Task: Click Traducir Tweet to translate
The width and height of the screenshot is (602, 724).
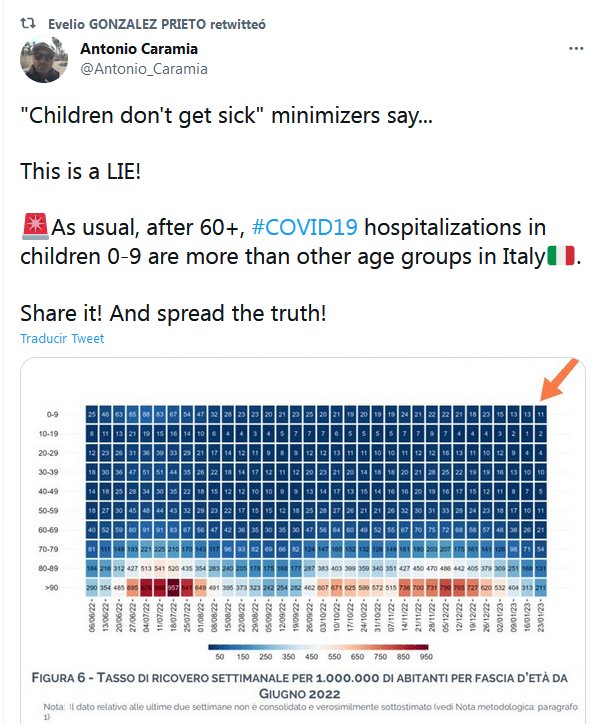Action: (62, 339)
